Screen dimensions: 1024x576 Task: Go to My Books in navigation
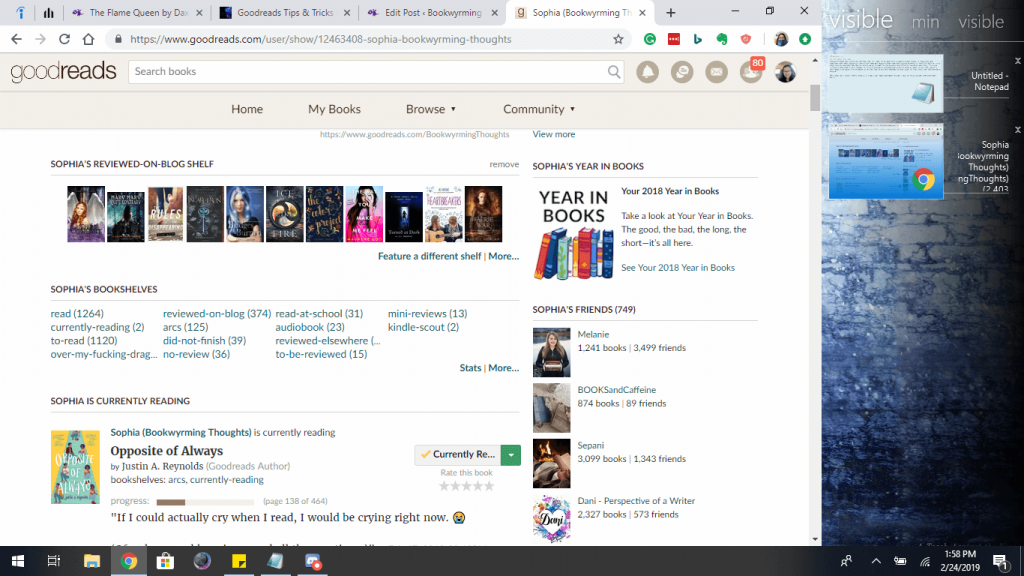click(x=334, y=109)
